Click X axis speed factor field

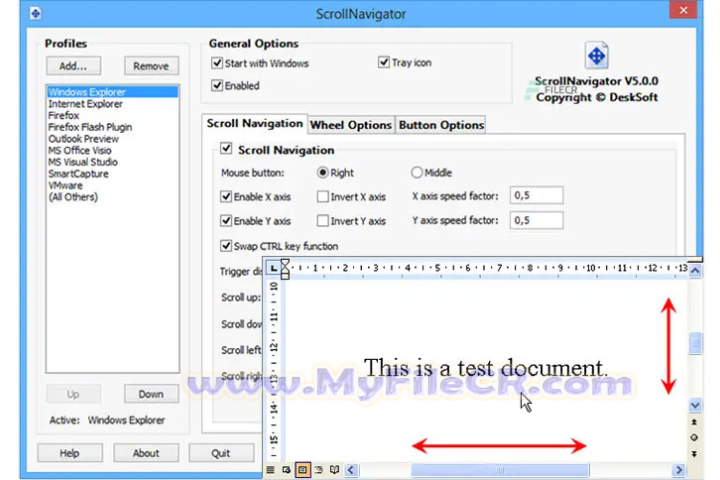pyautogui.click(x=536, y=195)
